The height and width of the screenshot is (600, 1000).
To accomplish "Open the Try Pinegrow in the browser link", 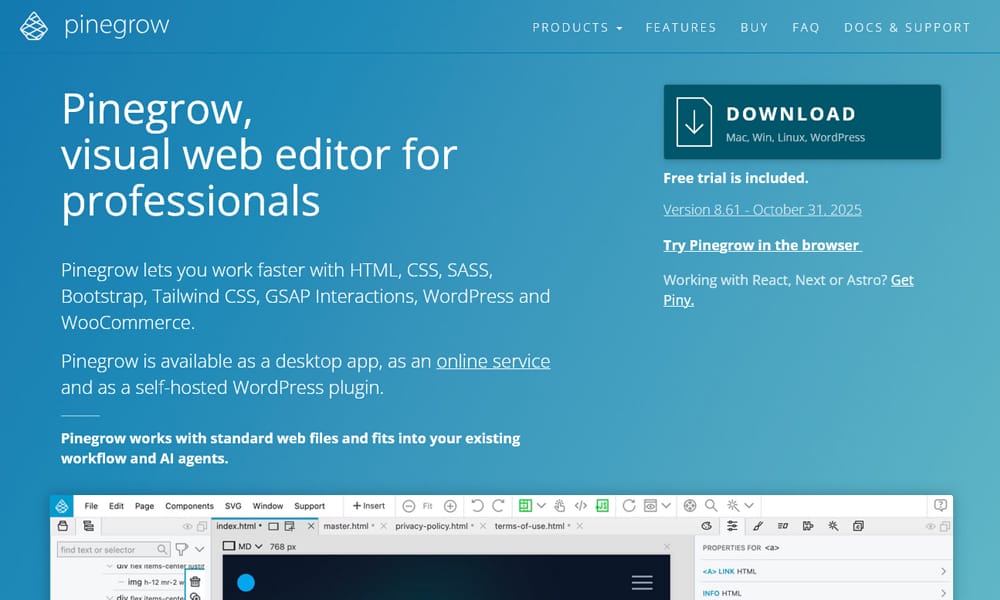I will pos(762,245).
